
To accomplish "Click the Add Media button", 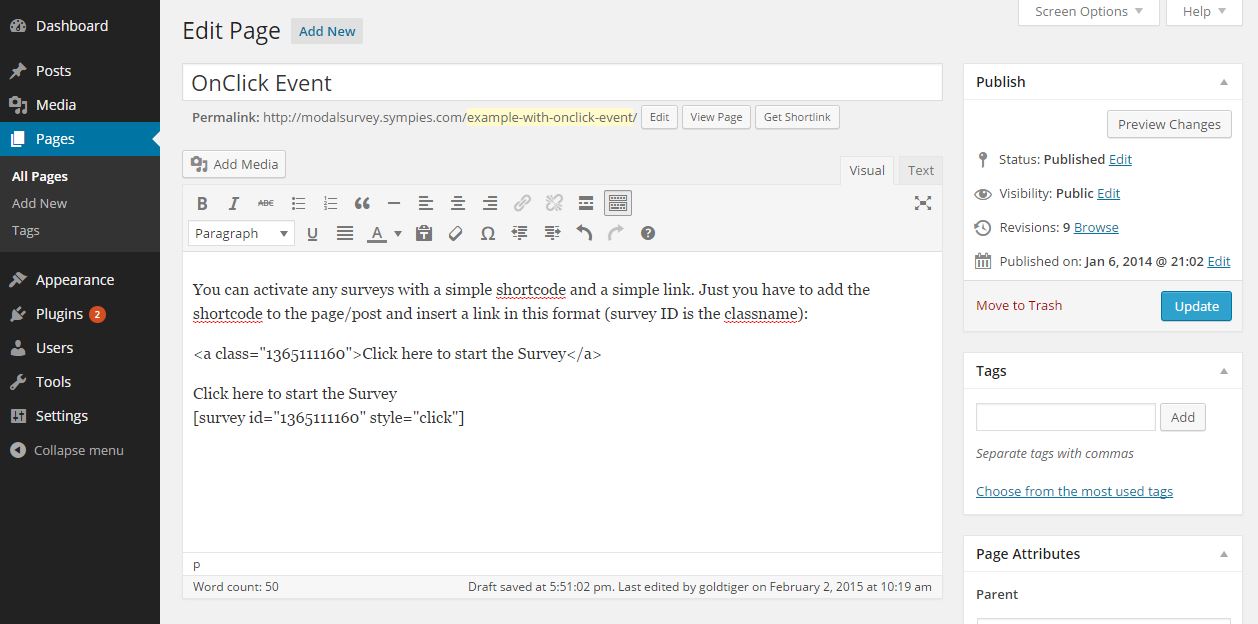I will tap(234, 164).
